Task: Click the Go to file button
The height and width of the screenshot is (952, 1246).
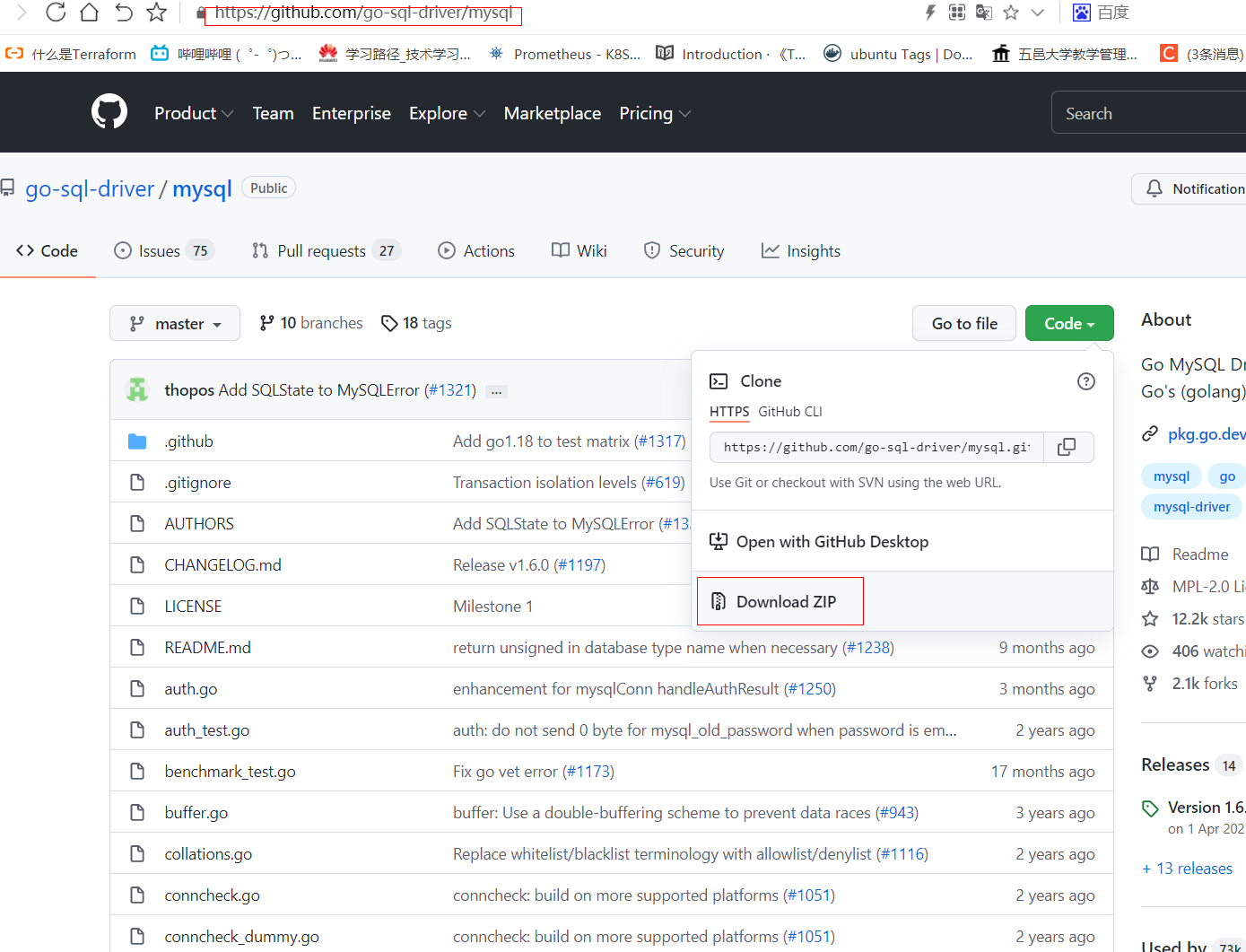Action: coord(964,323)
